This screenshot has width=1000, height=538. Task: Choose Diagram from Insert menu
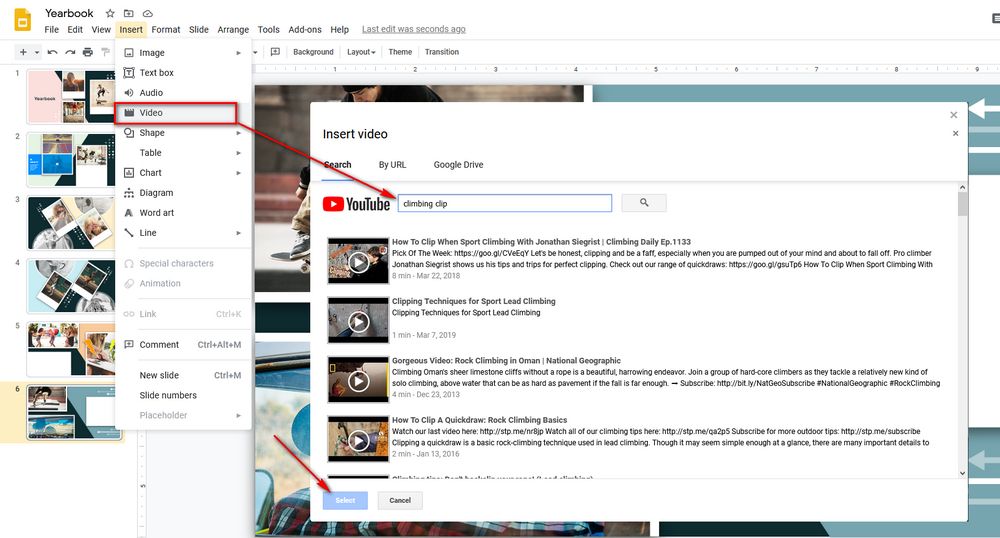pos(183,193)
